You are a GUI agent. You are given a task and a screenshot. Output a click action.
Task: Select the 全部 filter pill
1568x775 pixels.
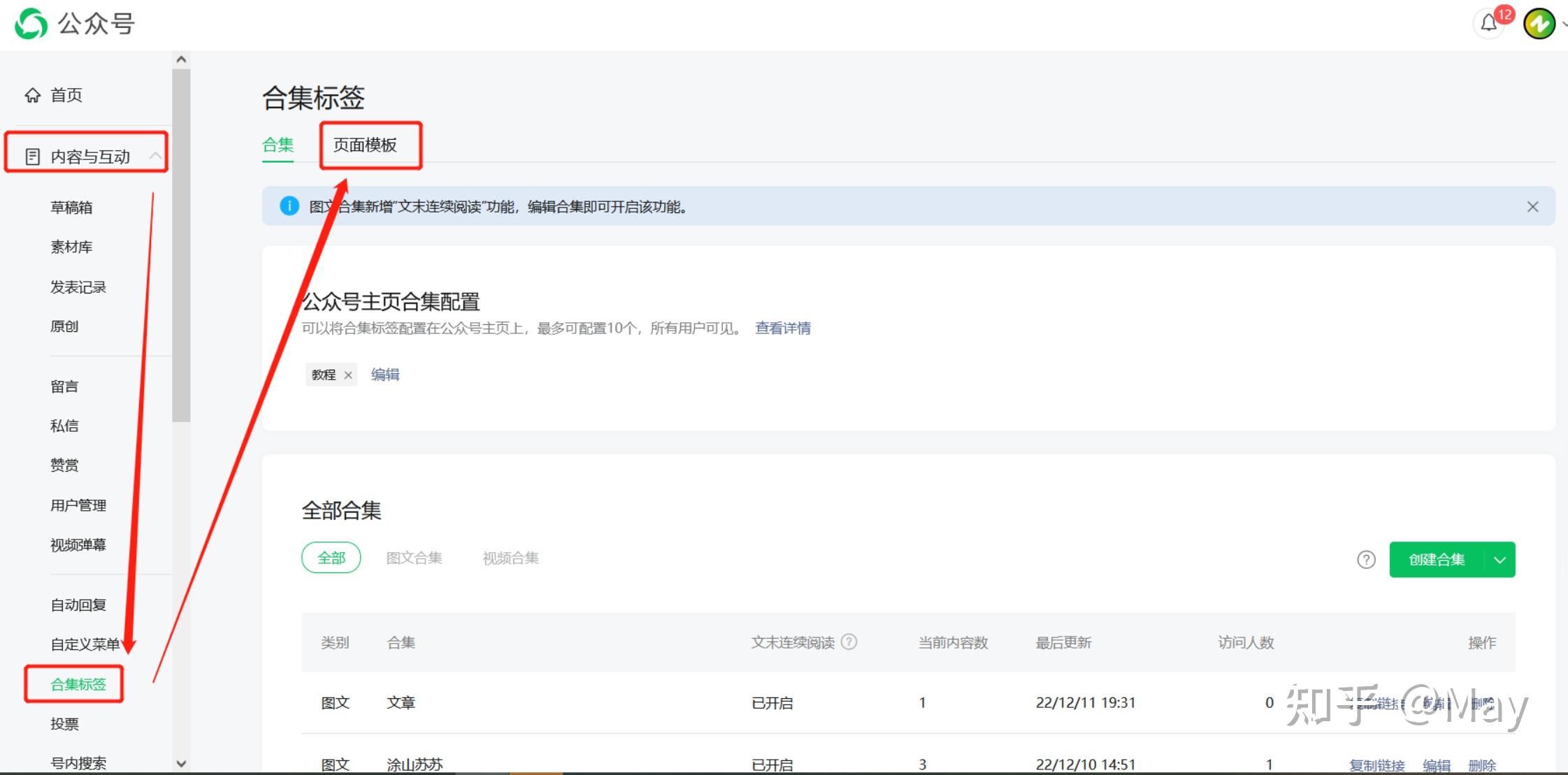pos(331,558)
